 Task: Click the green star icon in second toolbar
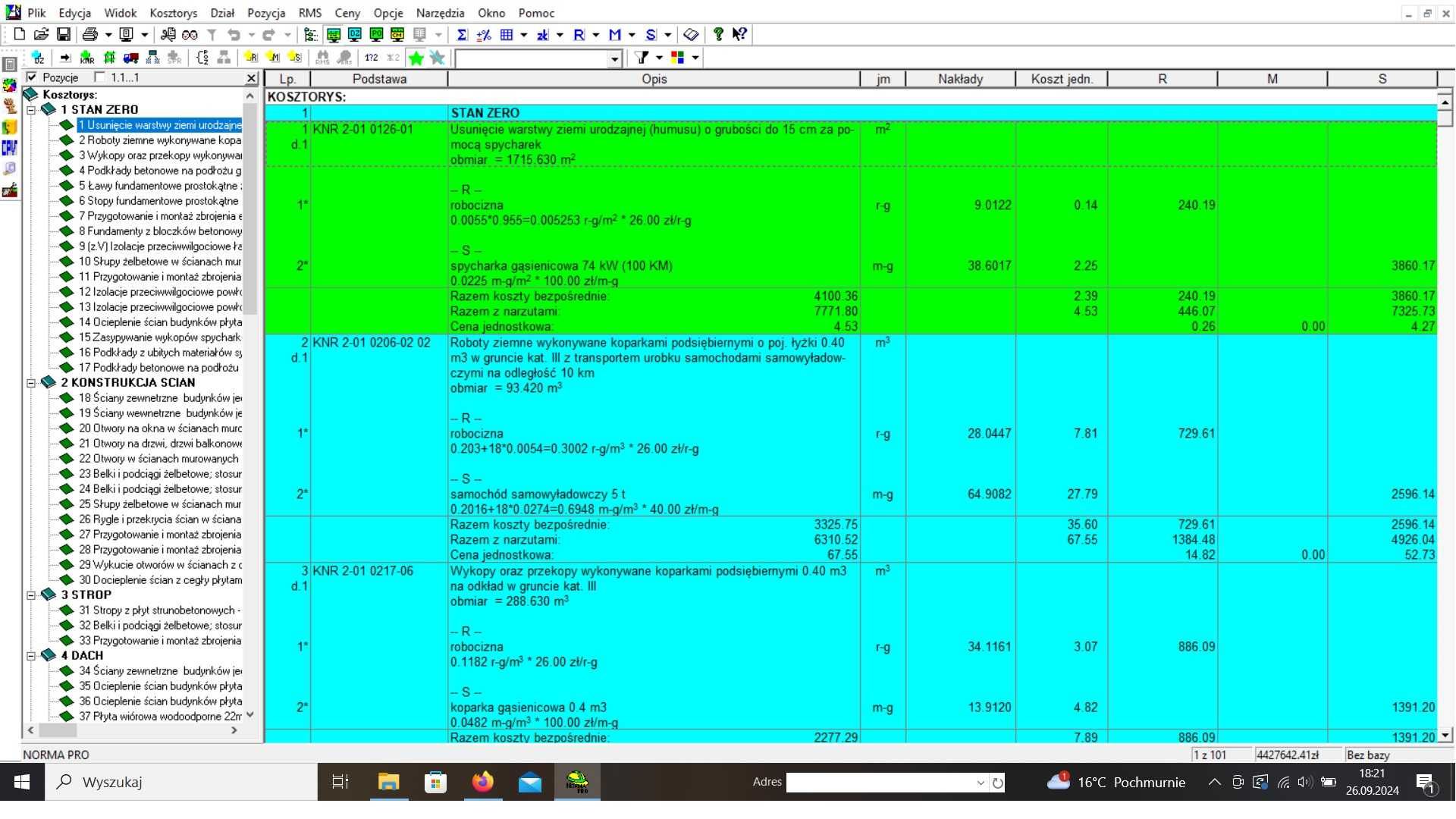click(x=416, y=58)
